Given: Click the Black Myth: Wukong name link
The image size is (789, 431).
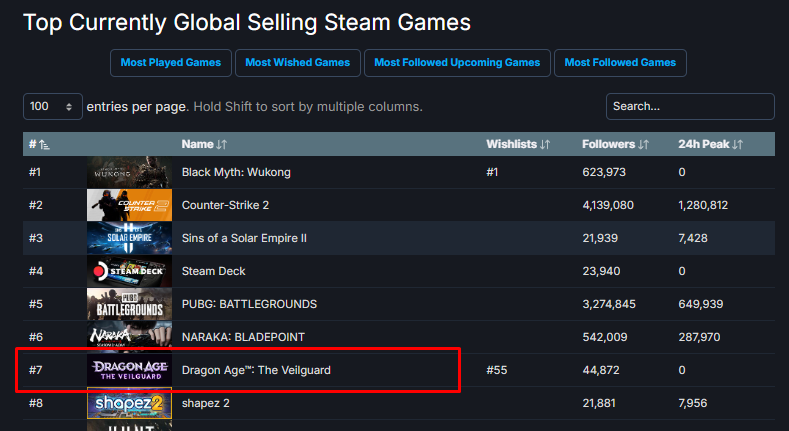Looking at the screenshot, I should point(236,172).
